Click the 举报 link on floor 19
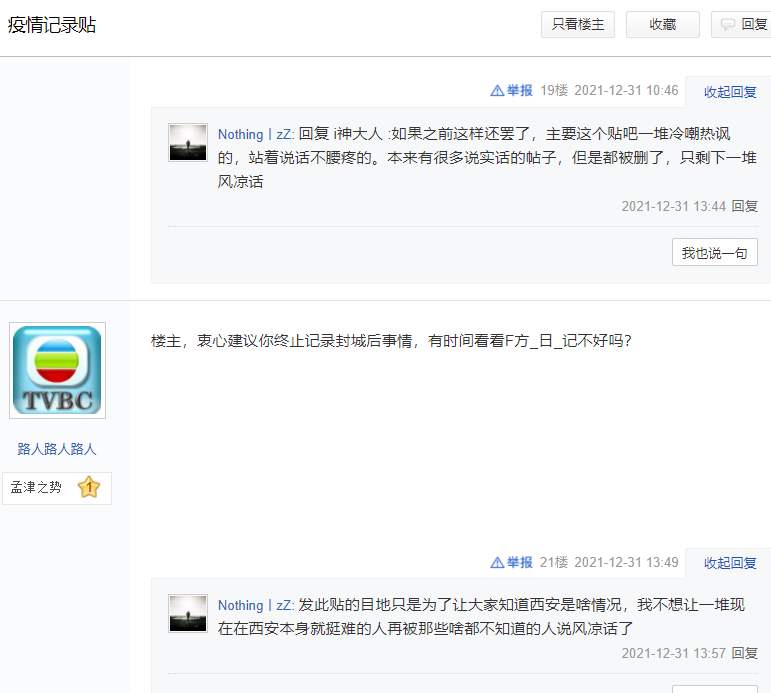The image size is (771, 693). [519, 91]
